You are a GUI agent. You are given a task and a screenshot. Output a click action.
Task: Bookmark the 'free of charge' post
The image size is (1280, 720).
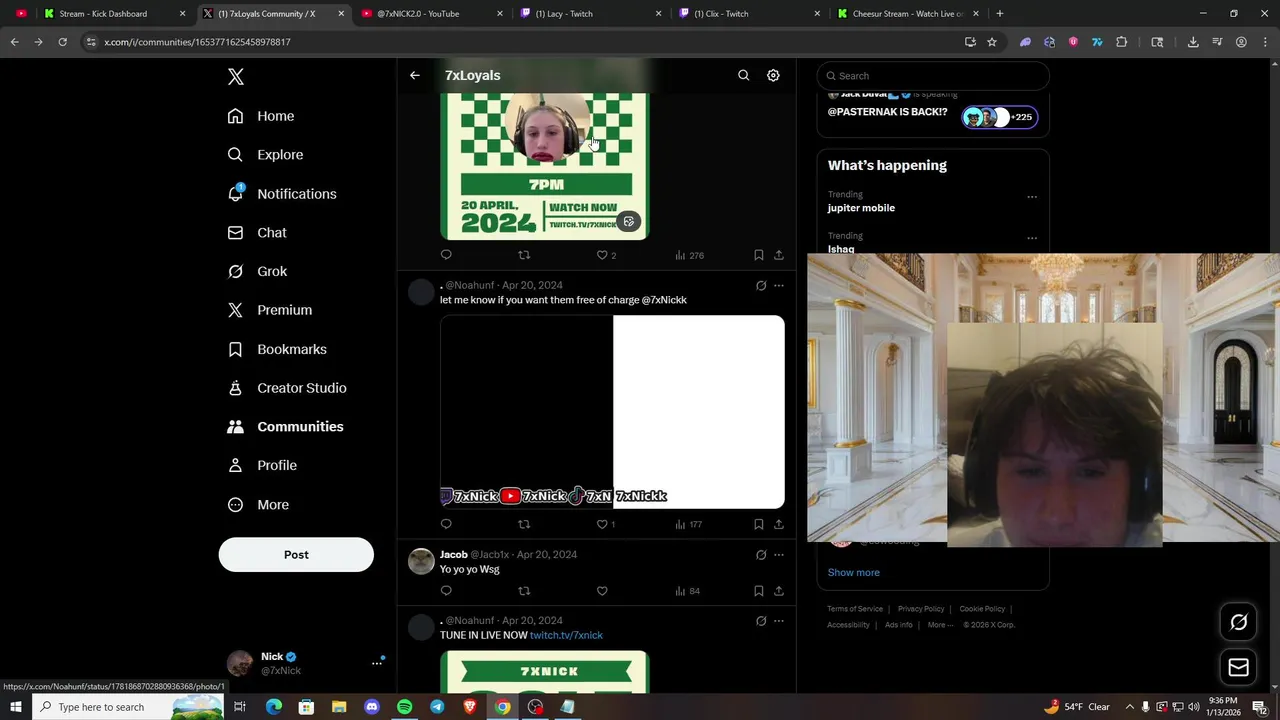coord(759,524)
